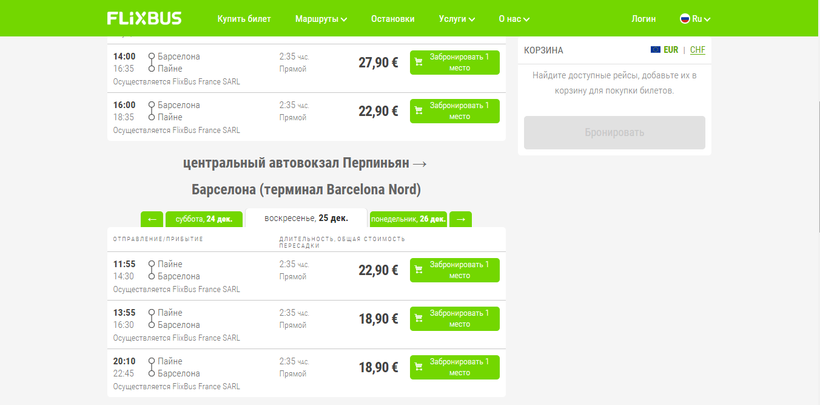This screenshot has height=405, width=820.
Task: Go to previous day with left arrow
Action: [x=152, y=219]
